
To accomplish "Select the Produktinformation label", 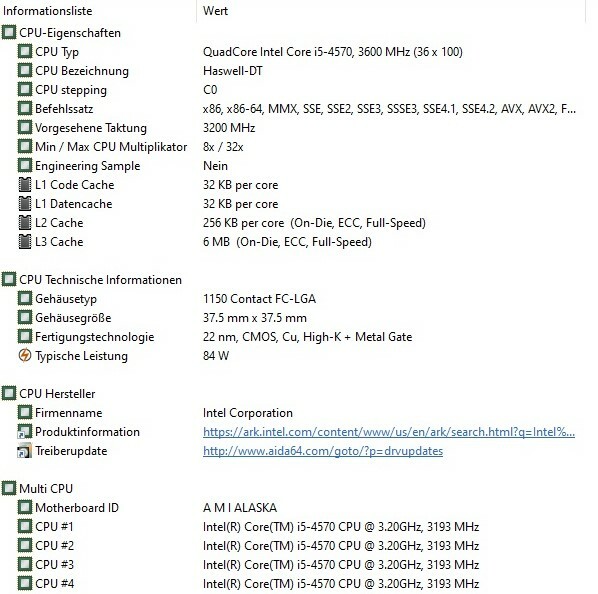I will (x=87, y=432).
